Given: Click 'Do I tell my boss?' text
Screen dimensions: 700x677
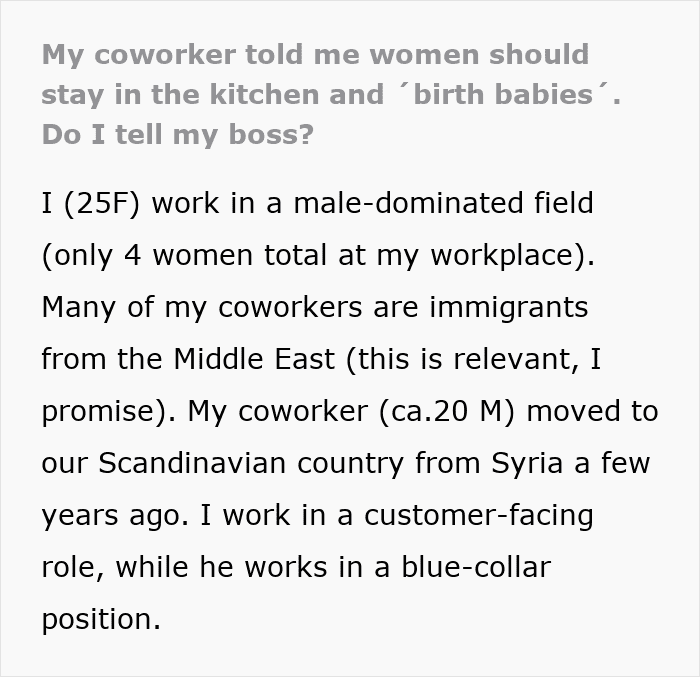Looking at the screenshot, I should point(177,134).
